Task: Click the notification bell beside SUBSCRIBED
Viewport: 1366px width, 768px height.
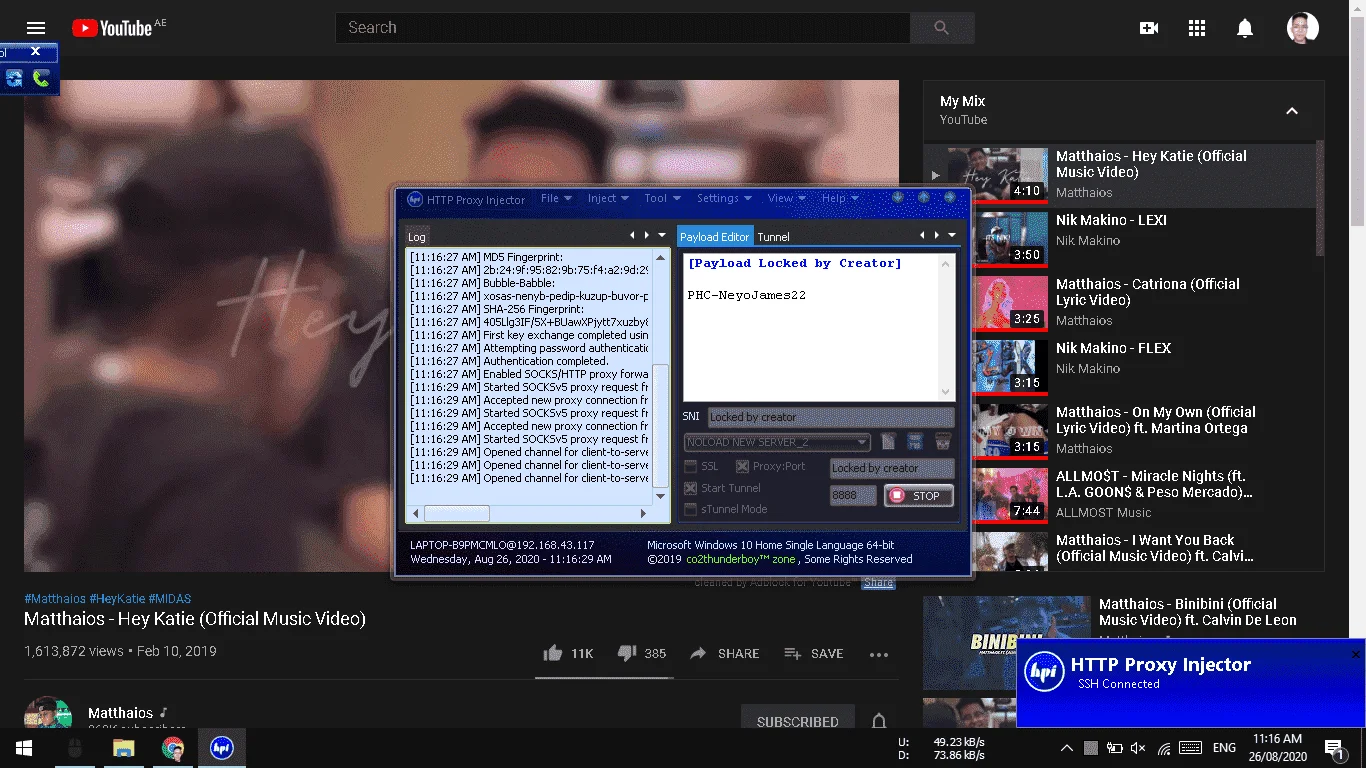Action: tap(879, 721)
